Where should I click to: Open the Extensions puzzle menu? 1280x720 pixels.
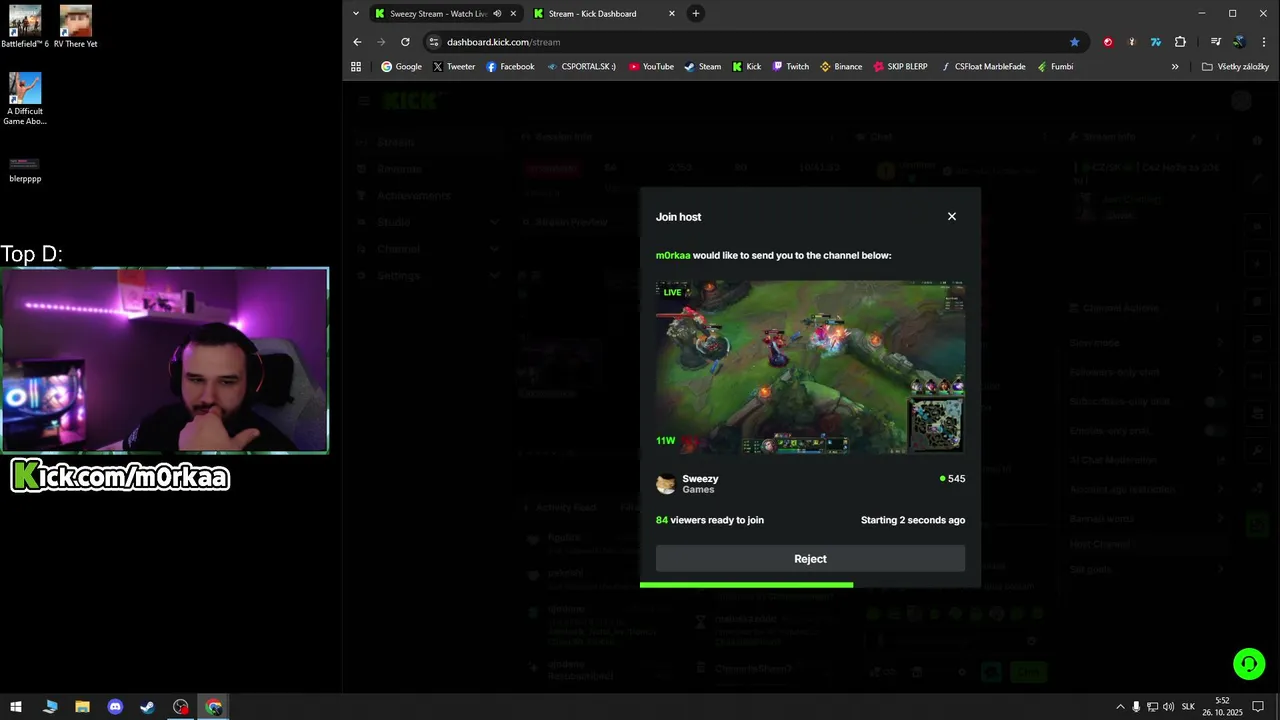[1180, 42]
